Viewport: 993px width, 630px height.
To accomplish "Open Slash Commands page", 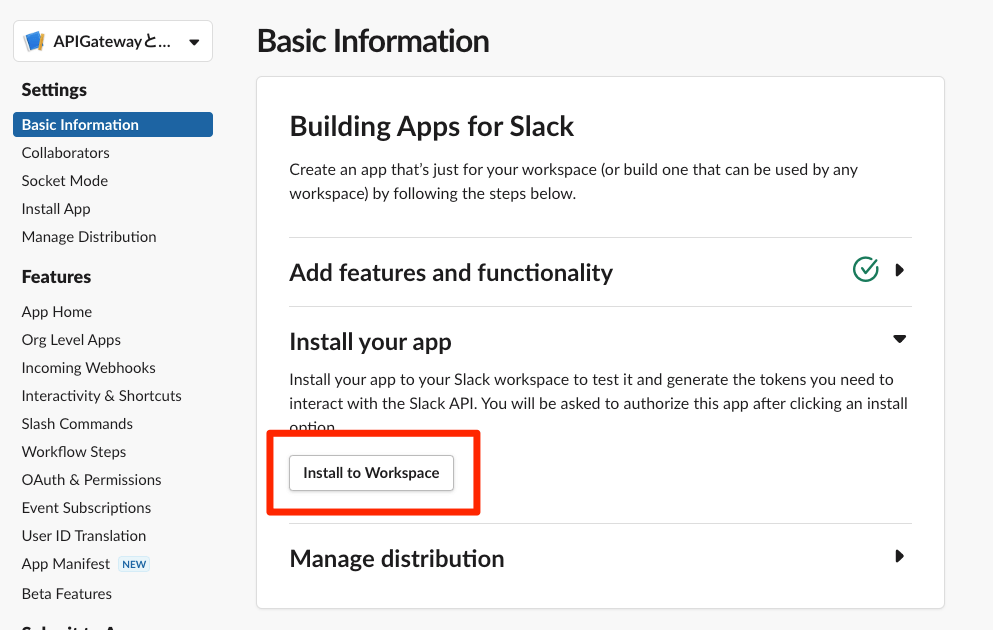I will (77, 424).
